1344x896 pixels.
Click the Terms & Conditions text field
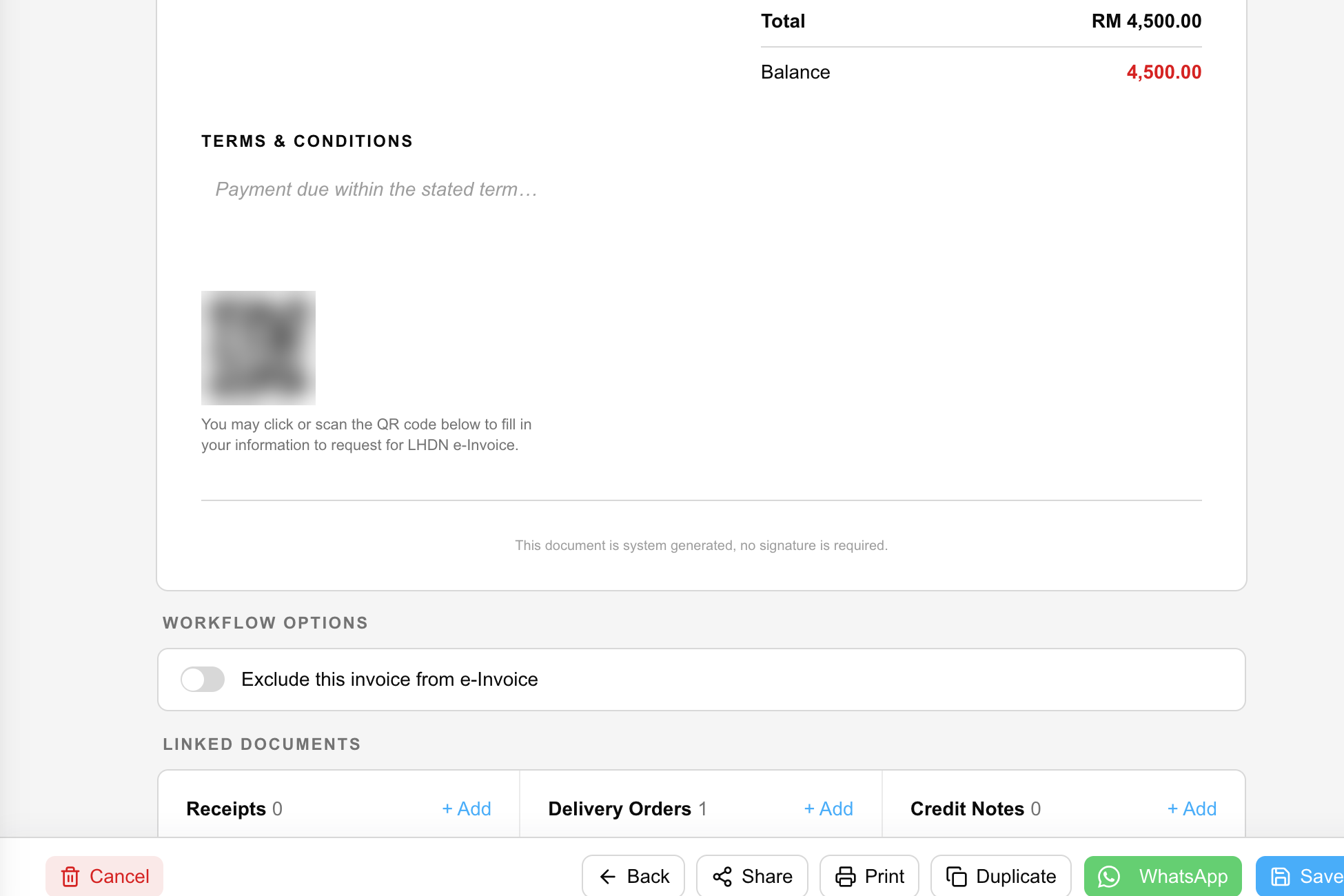(x=702, y=190)
